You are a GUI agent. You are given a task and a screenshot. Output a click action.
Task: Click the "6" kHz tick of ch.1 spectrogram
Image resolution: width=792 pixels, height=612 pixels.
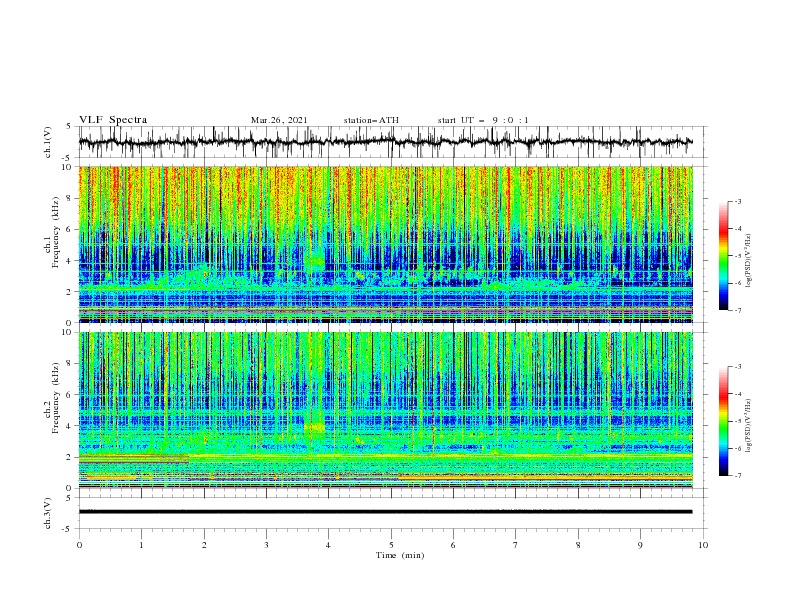71,229
